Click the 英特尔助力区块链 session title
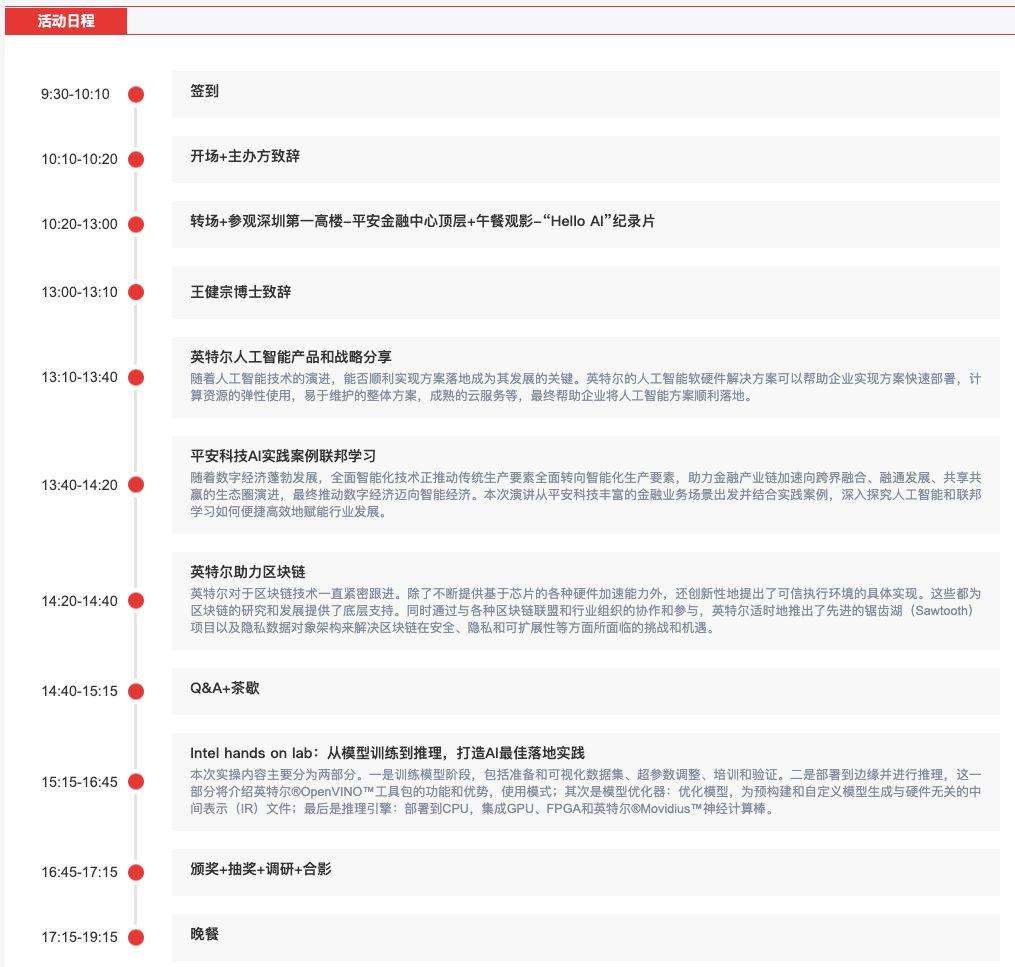1015x967 pixels. coord(248,572)
